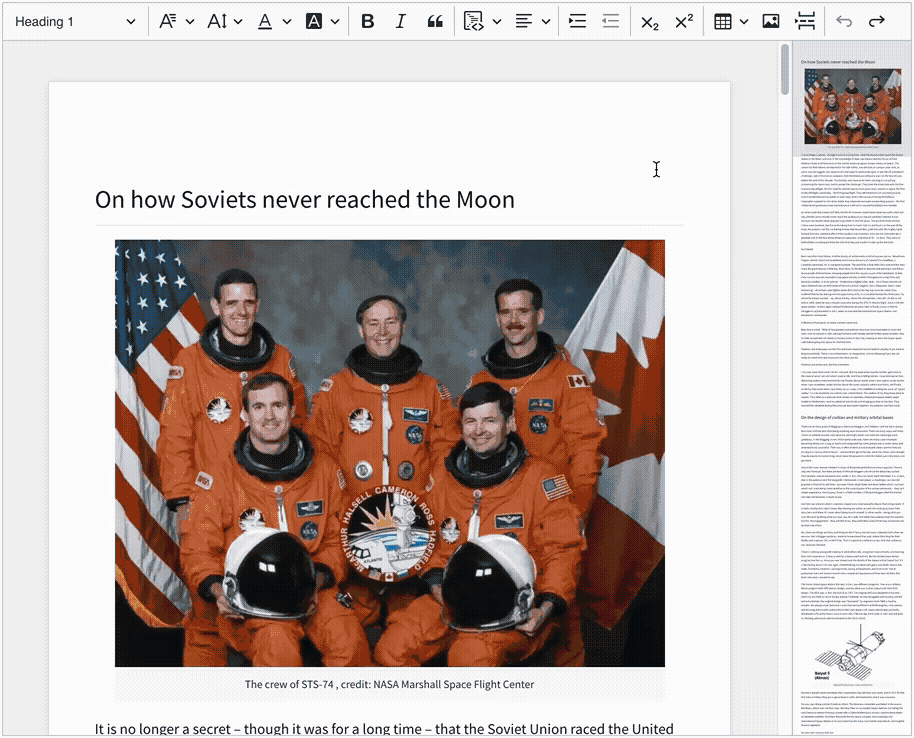The width and height of the screenshot is (914, 738).
Task: Toggle bold formatting
Action: 367,22
